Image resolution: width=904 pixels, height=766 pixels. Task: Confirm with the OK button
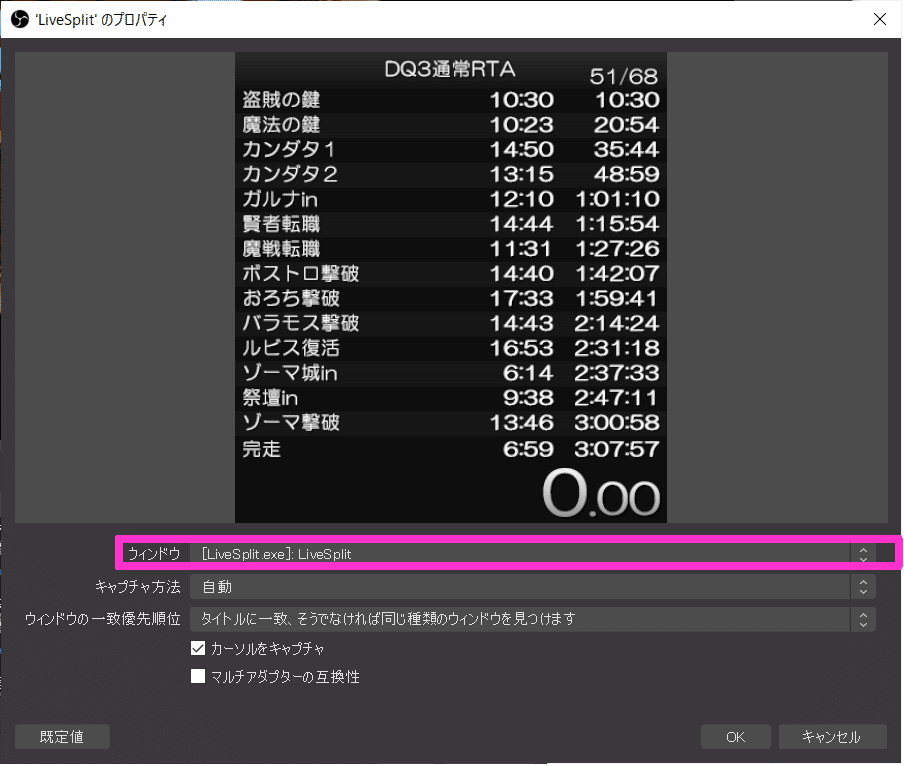(736, 737)
